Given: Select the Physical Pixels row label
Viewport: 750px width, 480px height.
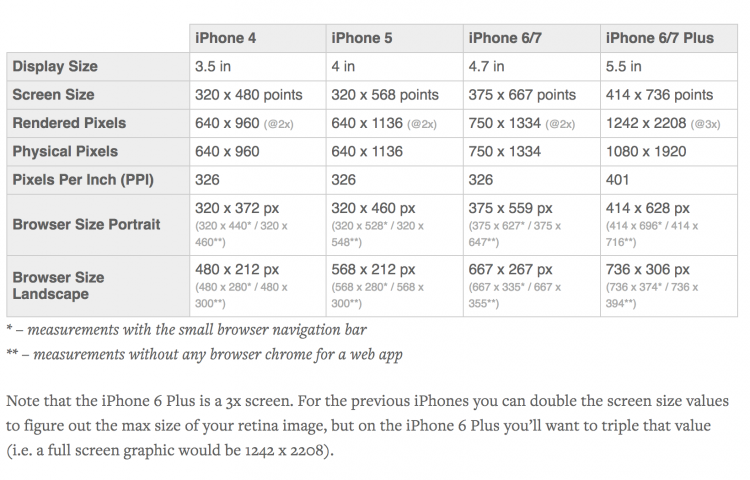Looking at the screenshot, I should 65,151.
